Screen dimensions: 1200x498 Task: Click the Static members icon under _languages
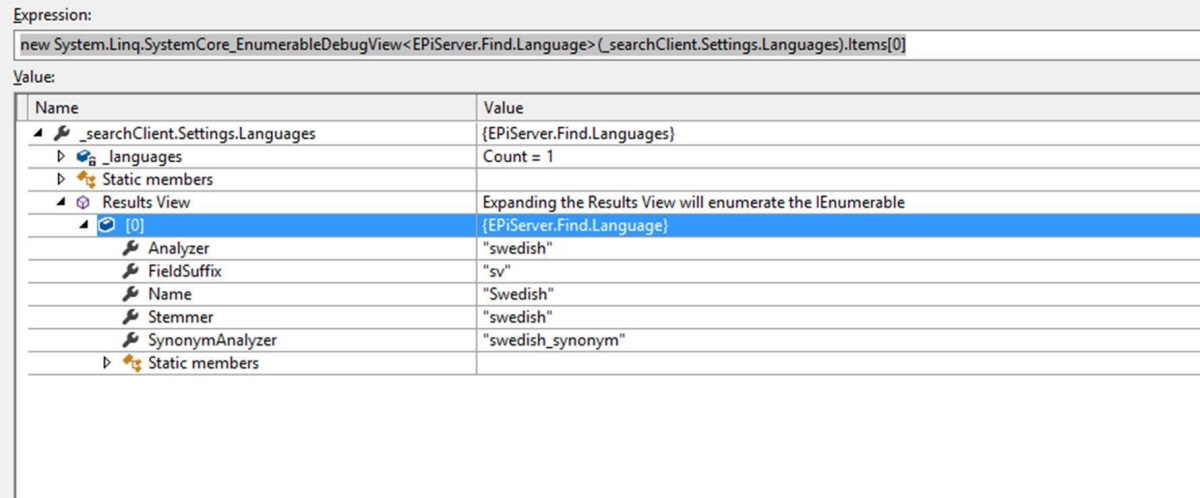point(85,180)
